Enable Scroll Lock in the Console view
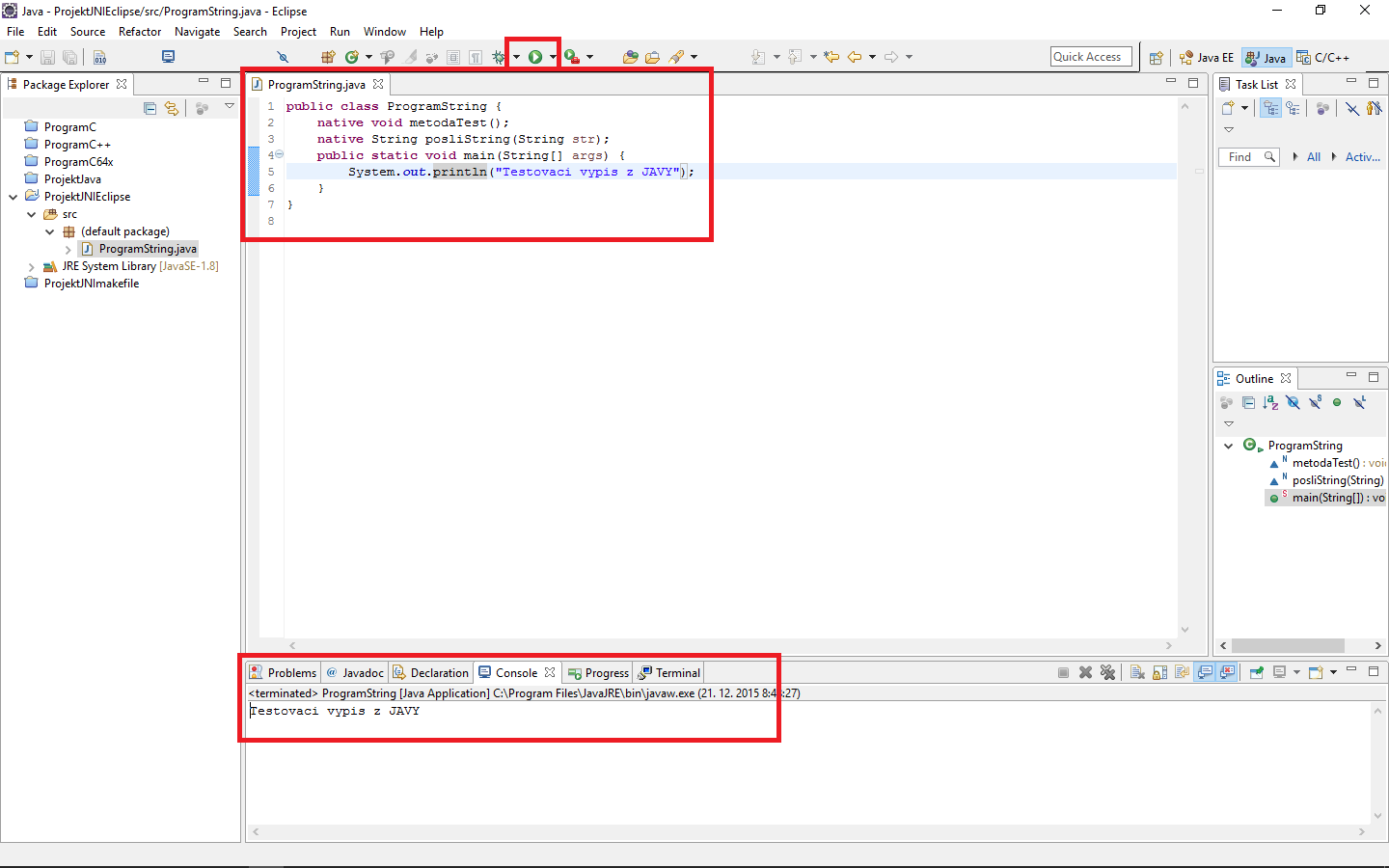Viewport: 1389px width, 868px height. (1159, 671)
